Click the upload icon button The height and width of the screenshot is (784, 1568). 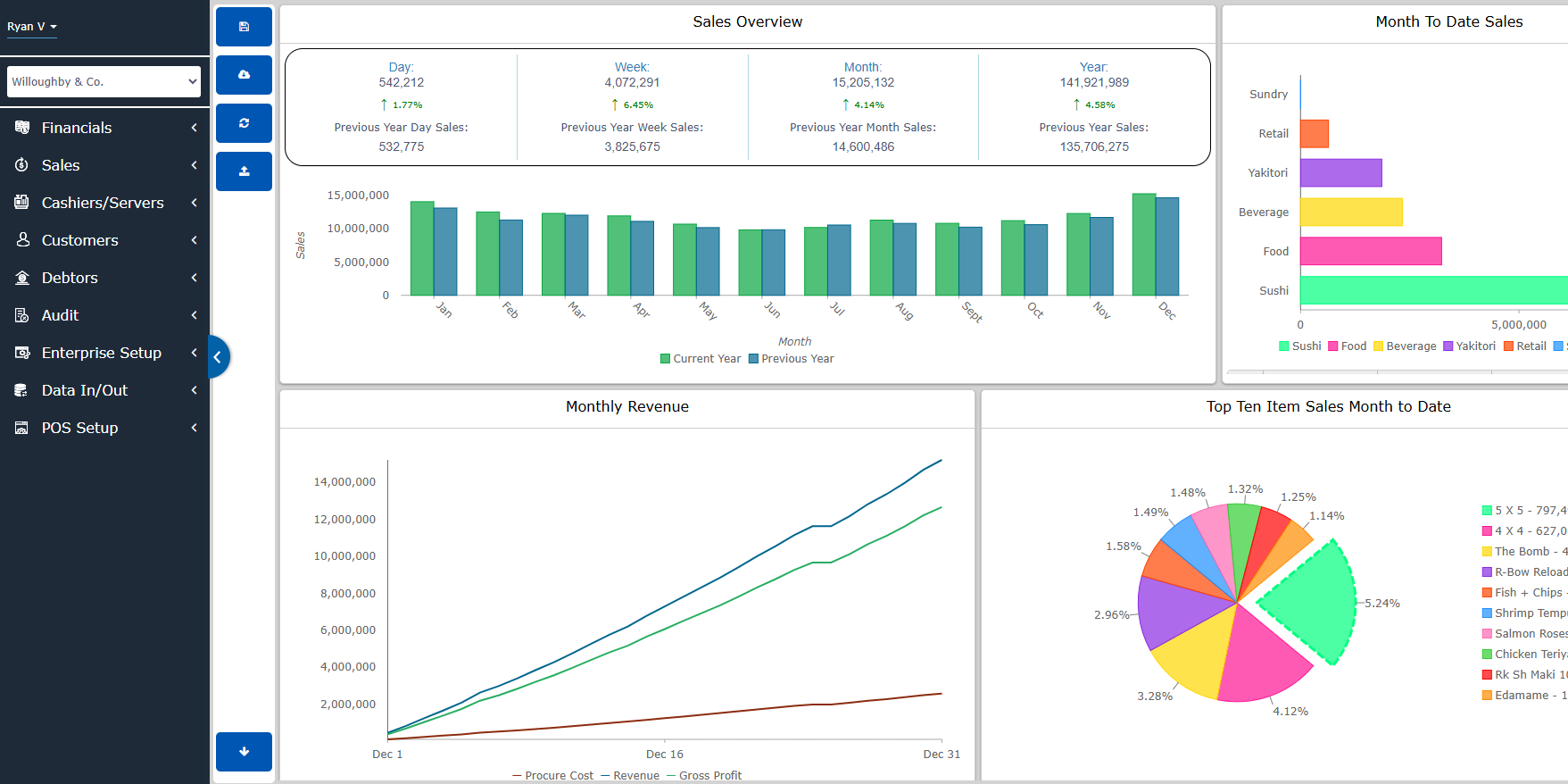(244, 171)
